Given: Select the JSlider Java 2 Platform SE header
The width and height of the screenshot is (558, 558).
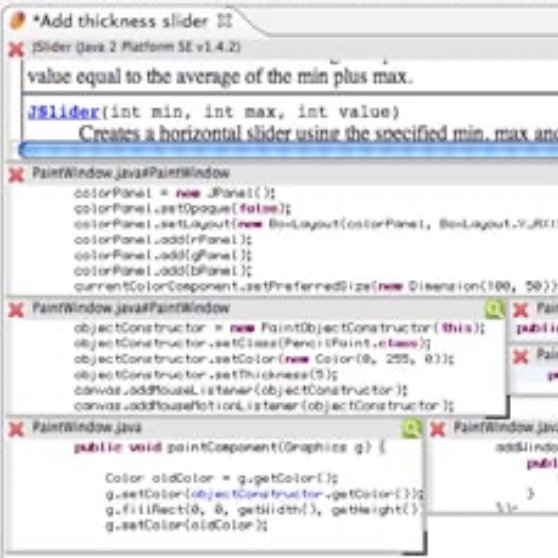Looking at the screenshot, I should [x=136, y=47].
